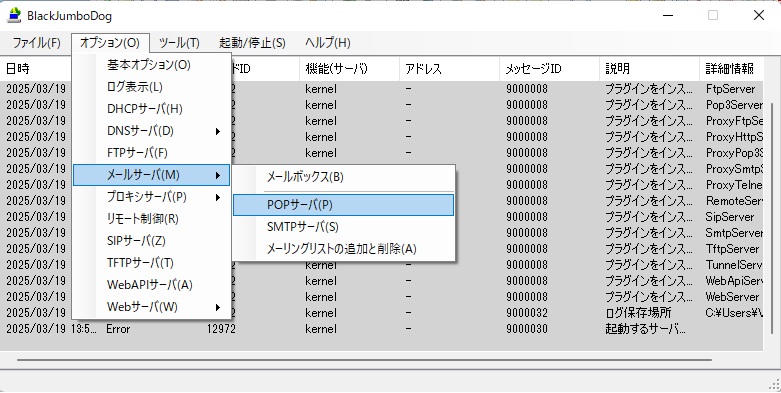This screenshot has width=781, height=393.
Task: Expand the DNSサーバ(D) submenu
Action: [x=151, y=131]
